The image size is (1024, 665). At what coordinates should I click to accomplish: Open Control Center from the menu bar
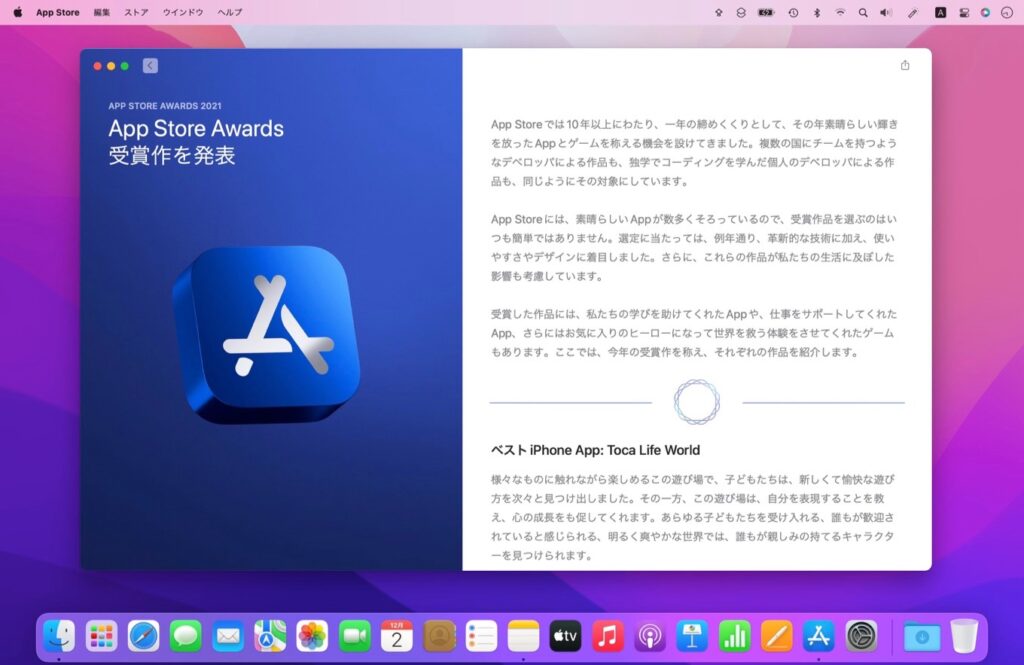(965, 12)
